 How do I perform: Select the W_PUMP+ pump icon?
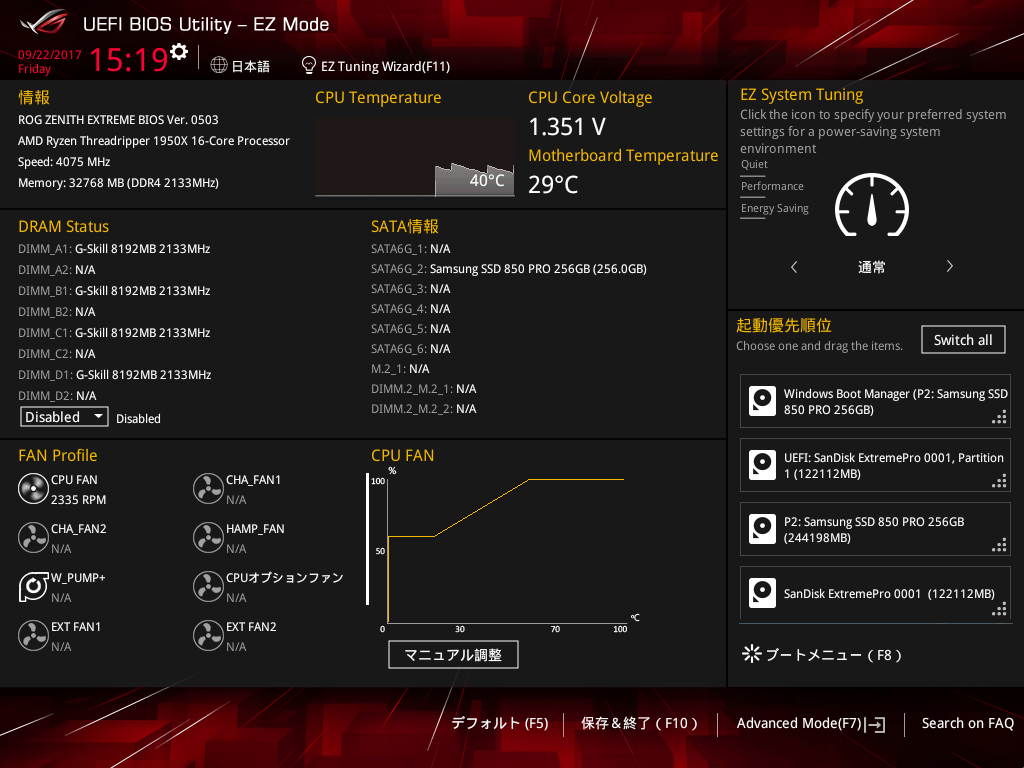coord(33,587)
